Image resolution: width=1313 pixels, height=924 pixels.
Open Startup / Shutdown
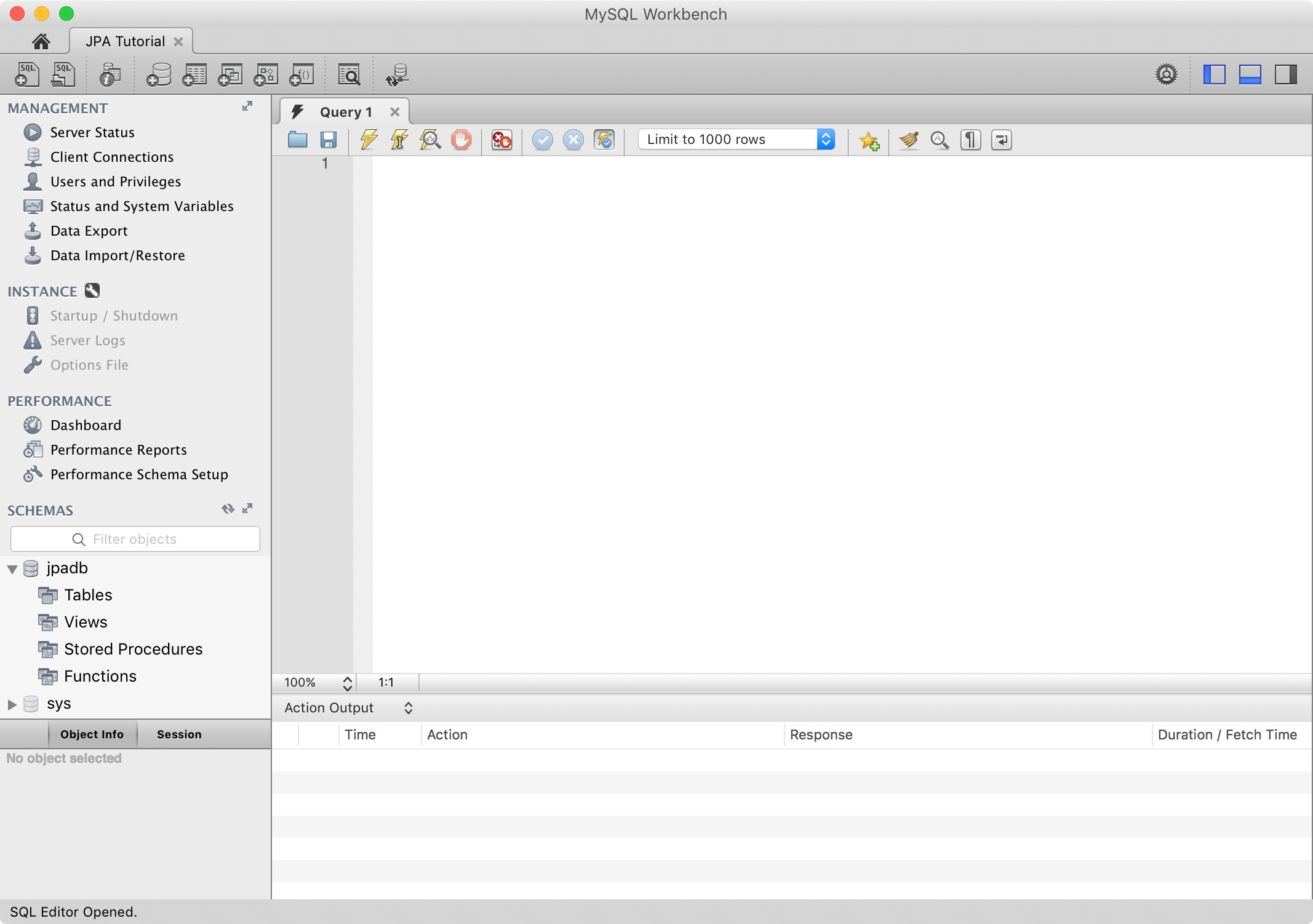[x=114, y=316]
